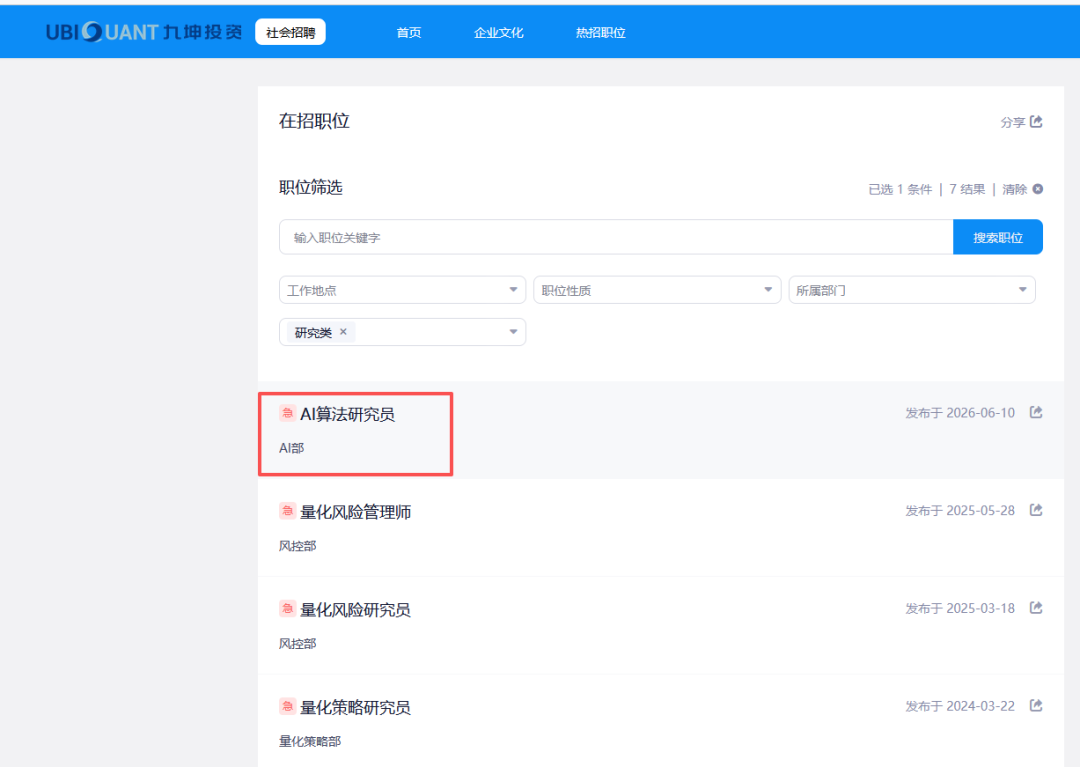Open the 量化策略研究员 job posting
The height and width of the screenshot is (767, 1080).
(355, 707)
